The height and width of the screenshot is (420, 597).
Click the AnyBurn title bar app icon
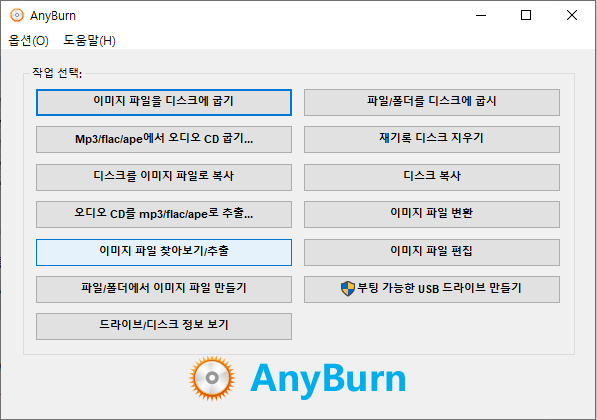[x=17, y=15]
